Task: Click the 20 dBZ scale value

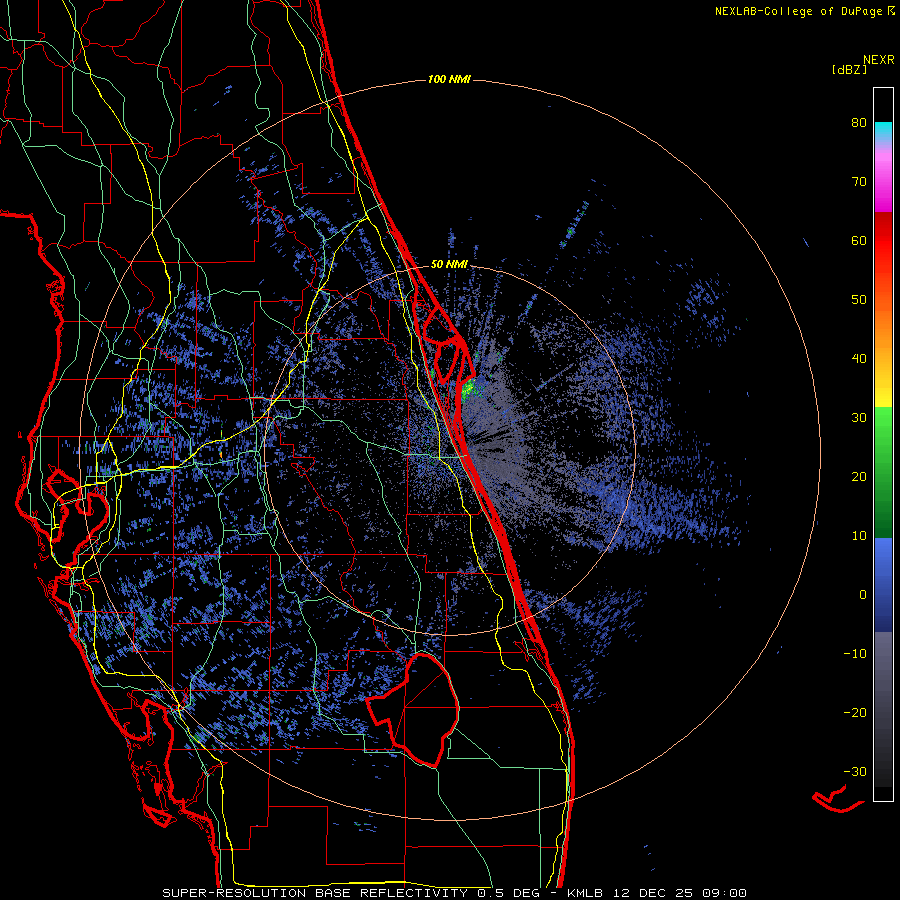Action: click(x=859, y=477)
